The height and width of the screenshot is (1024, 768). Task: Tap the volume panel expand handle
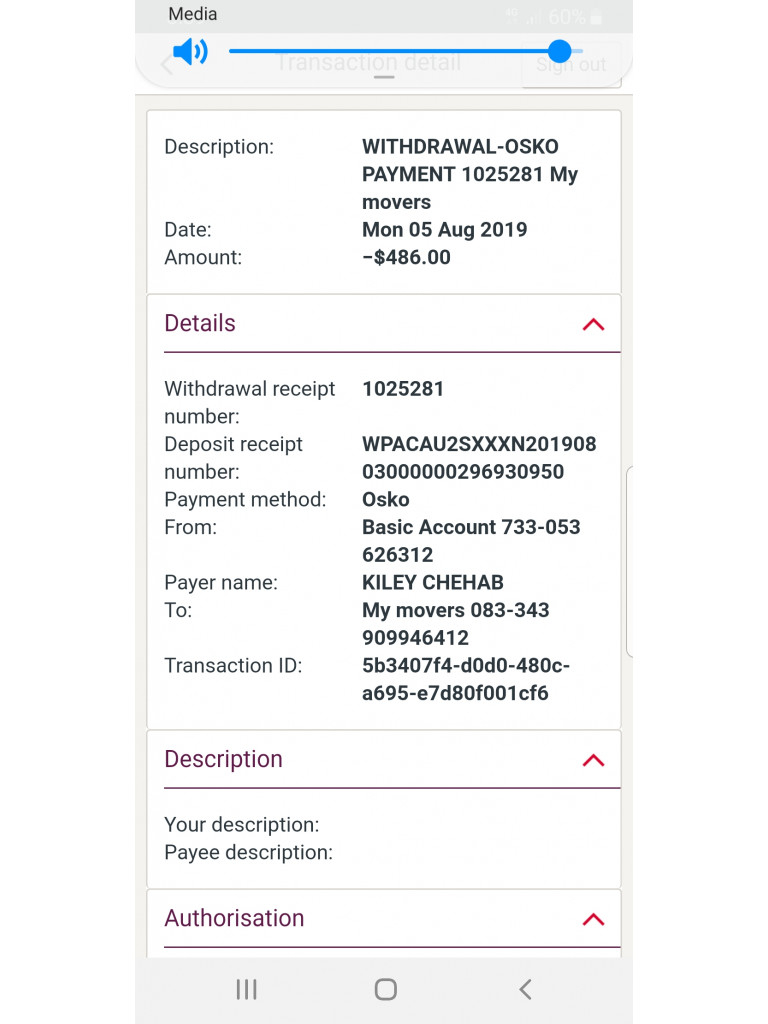click(x=383, y=76)
